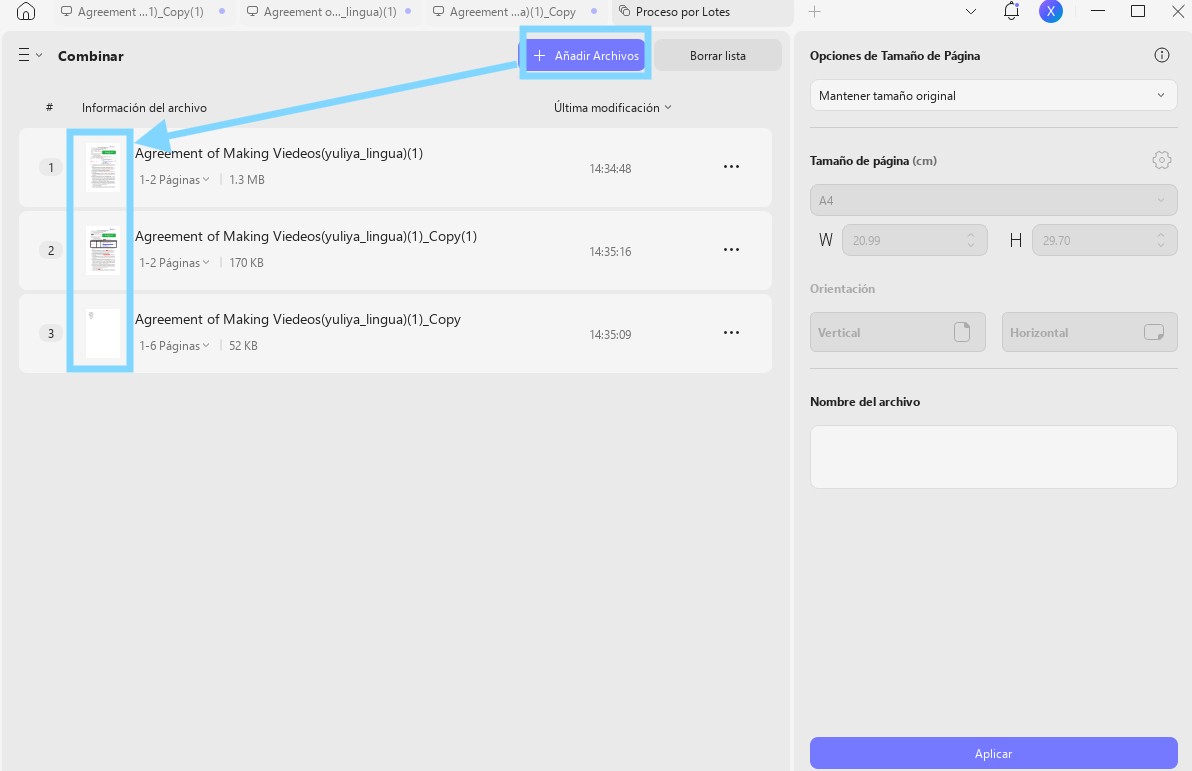This screenshot has height=771, width=1192.
Task: Click row number 3 badge
Action: pyautogui.click(x=51, y=333)
